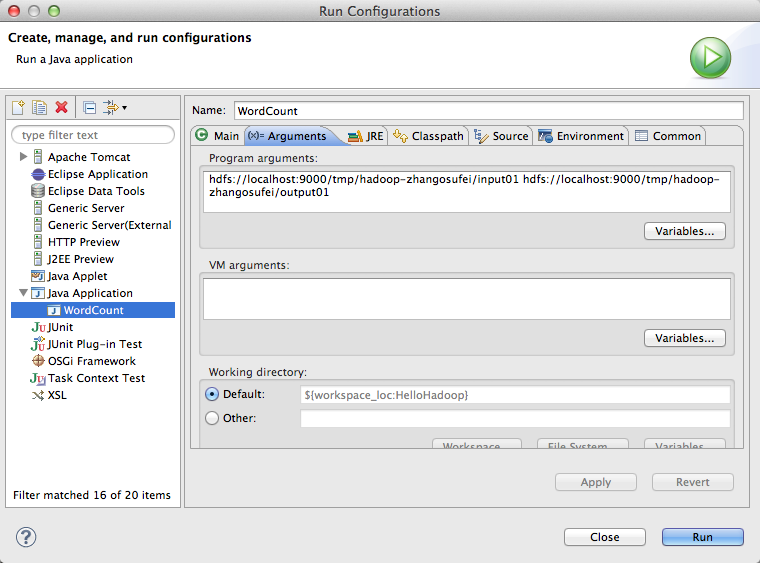Image resolution: width=760 pixels, height=563 pixels.
Task: Click the Apply button
Action: (x=596, y=482)
